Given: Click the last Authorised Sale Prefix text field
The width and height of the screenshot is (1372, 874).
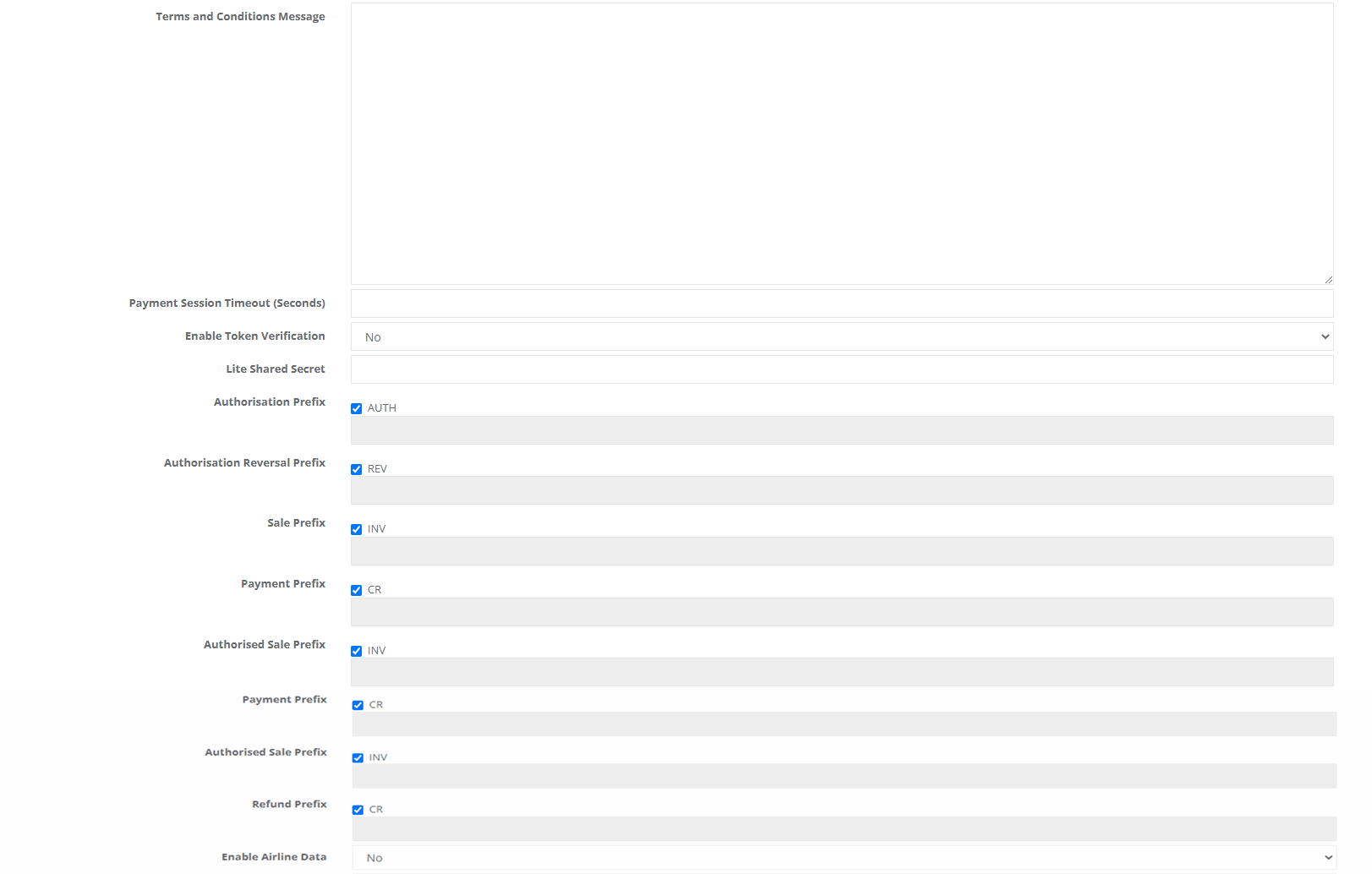Looking at the screenshot, I should 844,776.
